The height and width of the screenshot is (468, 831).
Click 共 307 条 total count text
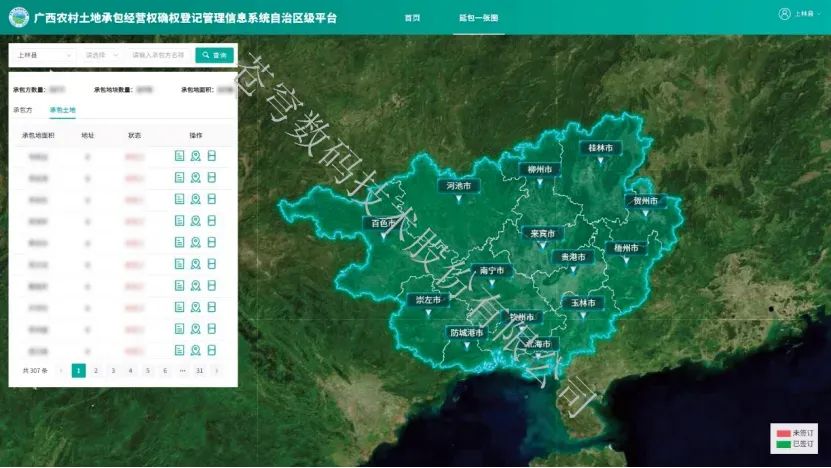[35, 370]
